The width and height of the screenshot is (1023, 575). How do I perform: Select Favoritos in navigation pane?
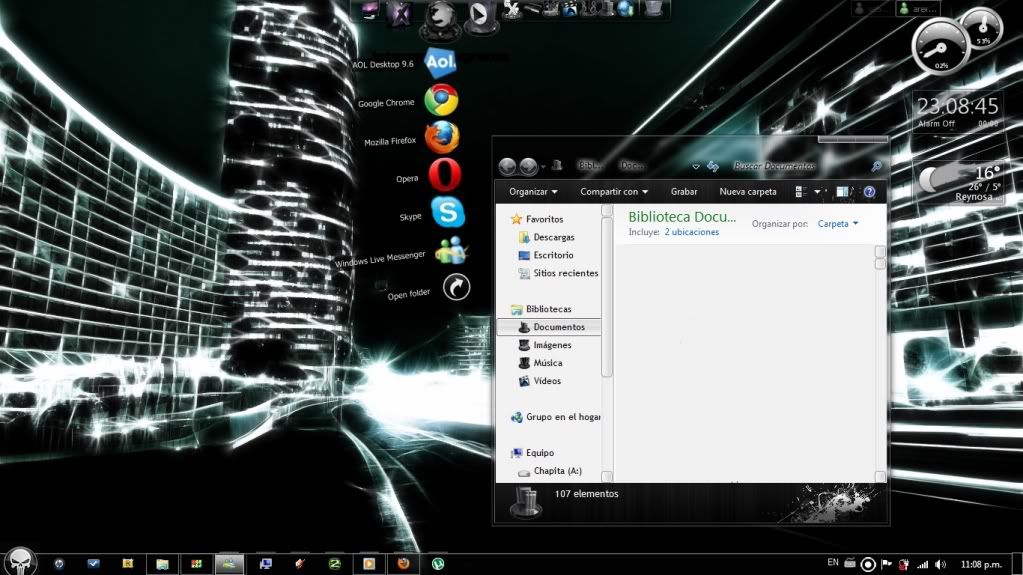(x=537, y=219)
